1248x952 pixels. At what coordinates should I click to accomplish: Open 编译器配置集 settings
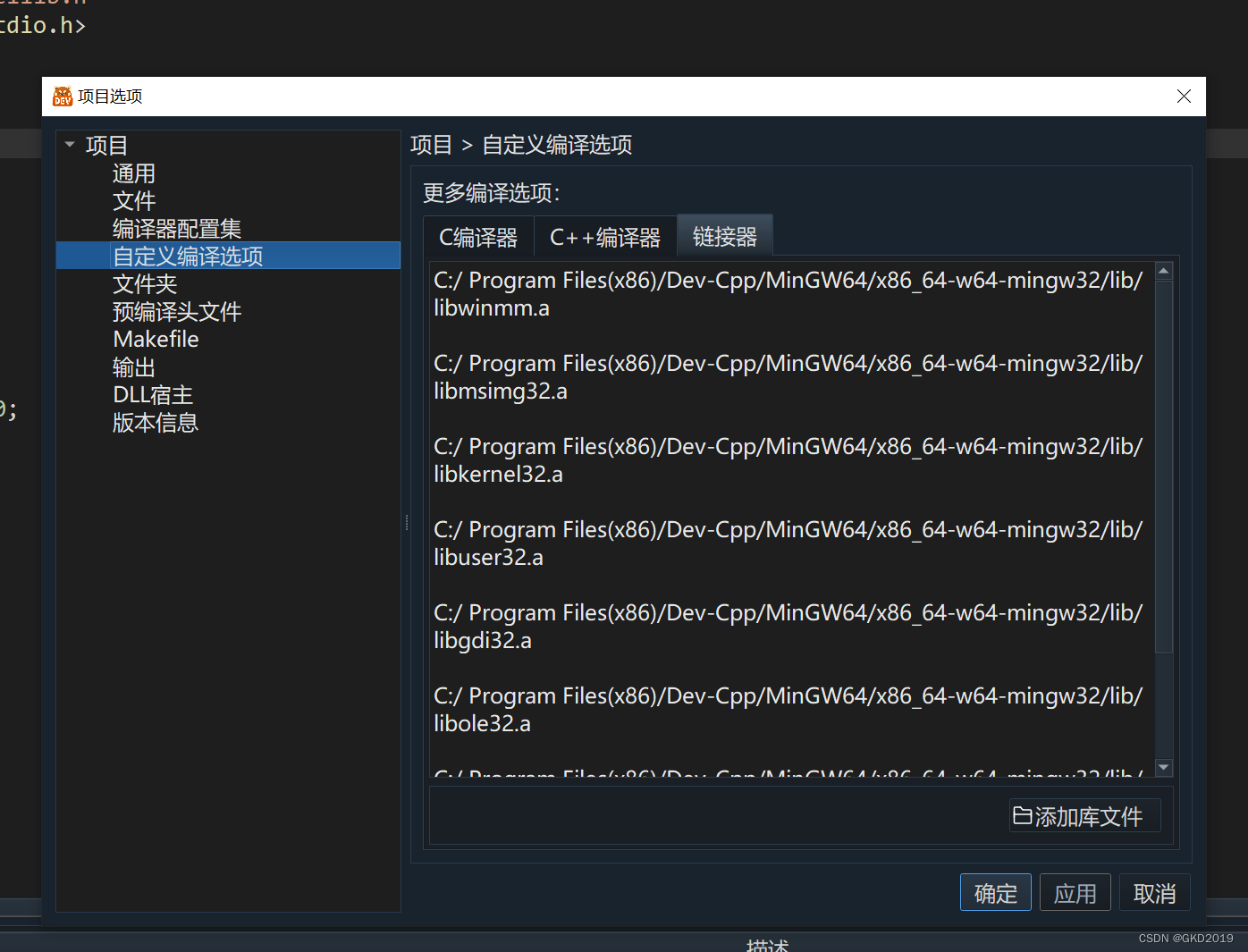176,228
